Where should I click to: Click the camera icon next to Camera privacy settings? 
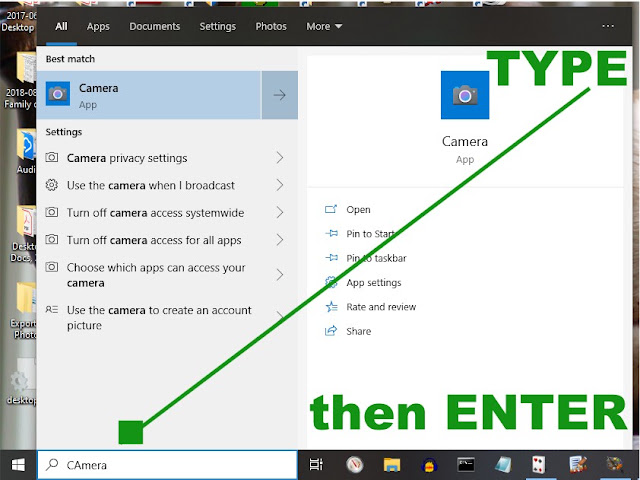coord(51,157)
